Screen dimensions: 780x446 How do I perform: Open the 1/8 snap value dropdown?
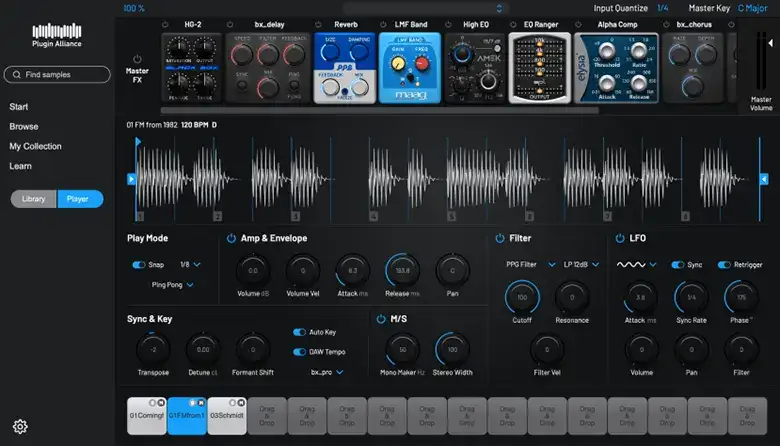(x=191, y=265)
